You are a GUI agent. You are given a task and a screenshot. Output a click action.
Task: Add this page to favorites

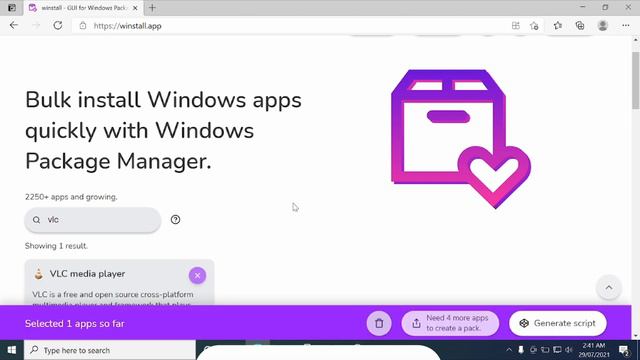534,26
